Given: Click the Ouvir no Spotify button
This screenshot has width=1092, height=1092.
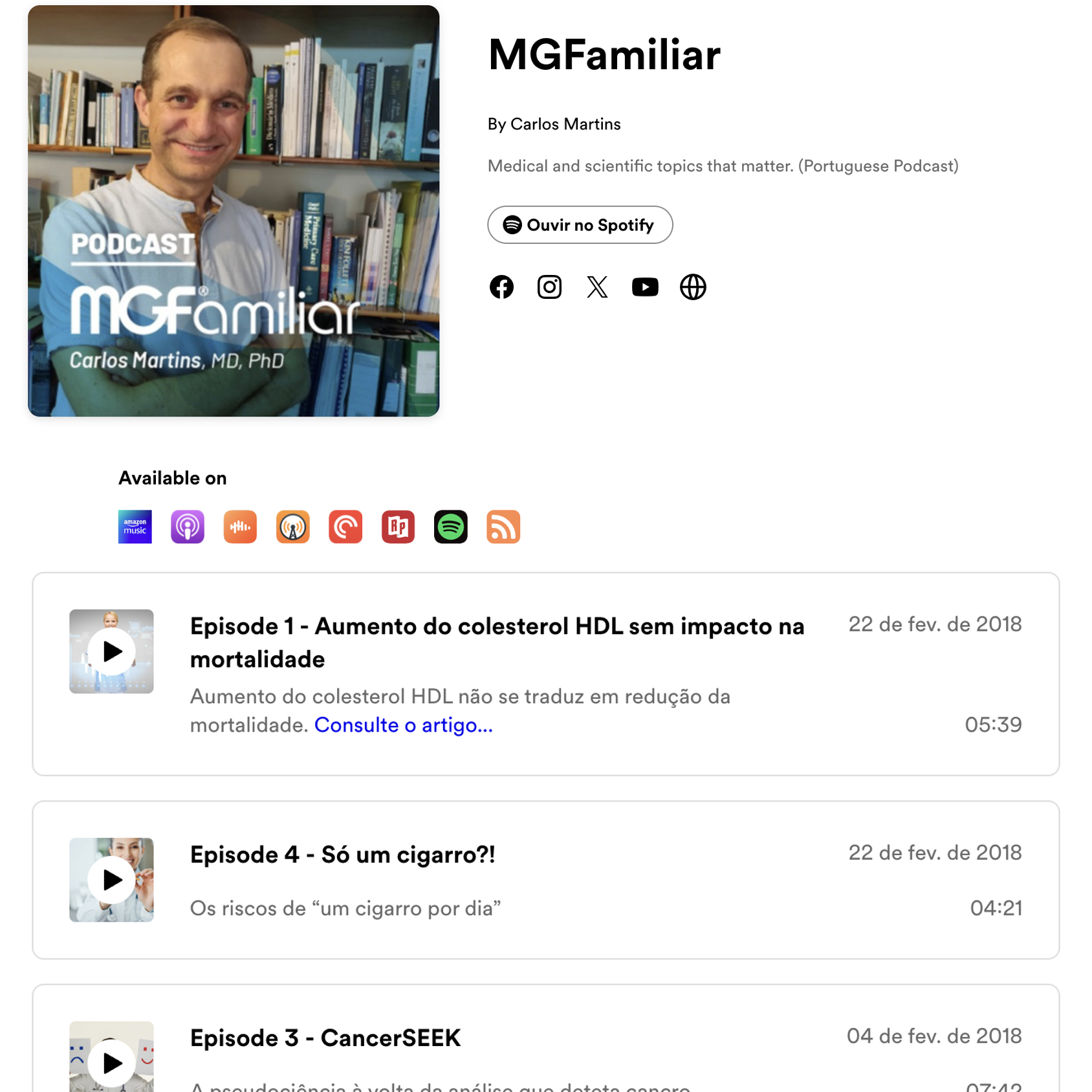Looking at the screenshot, I should (x=580, y=224).
